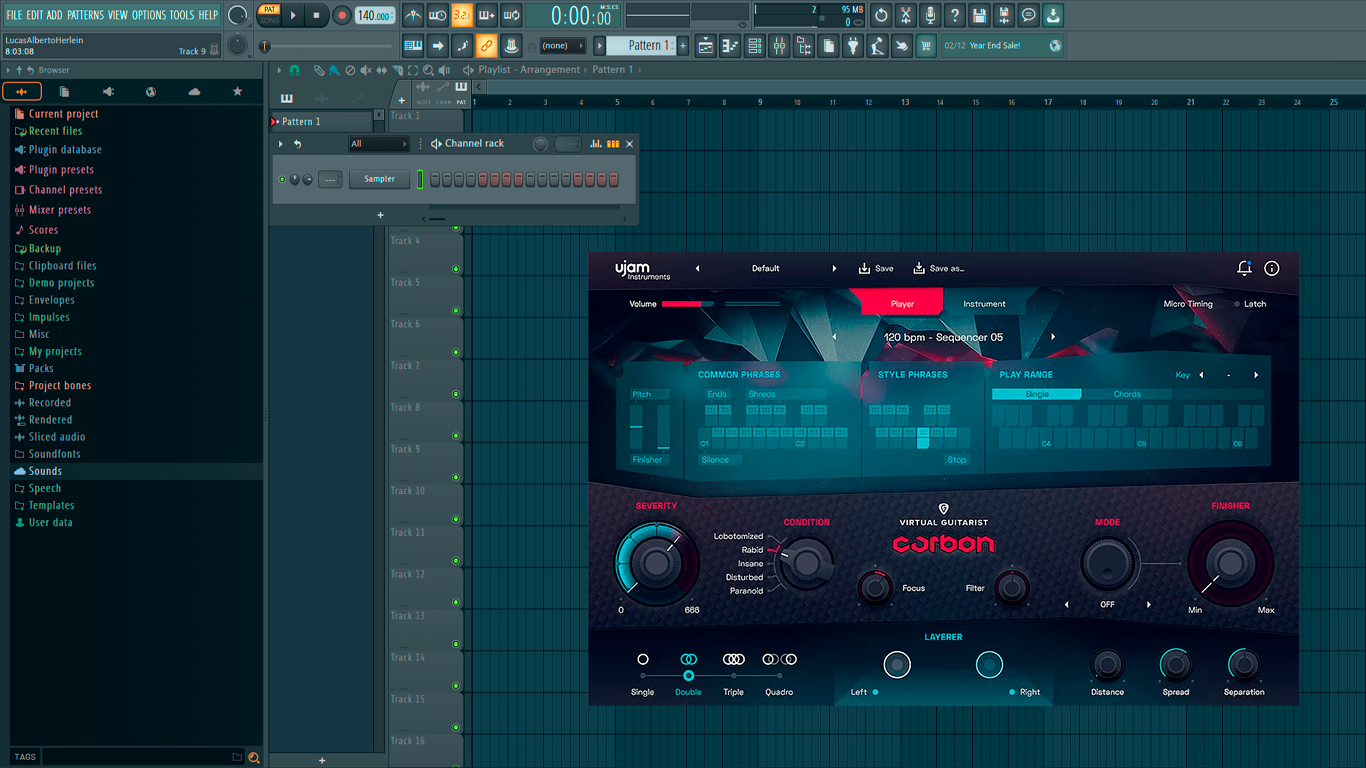Open channel rack toolbar icon
Screen dimensions: 1366x768
click(x=755, y=45)
